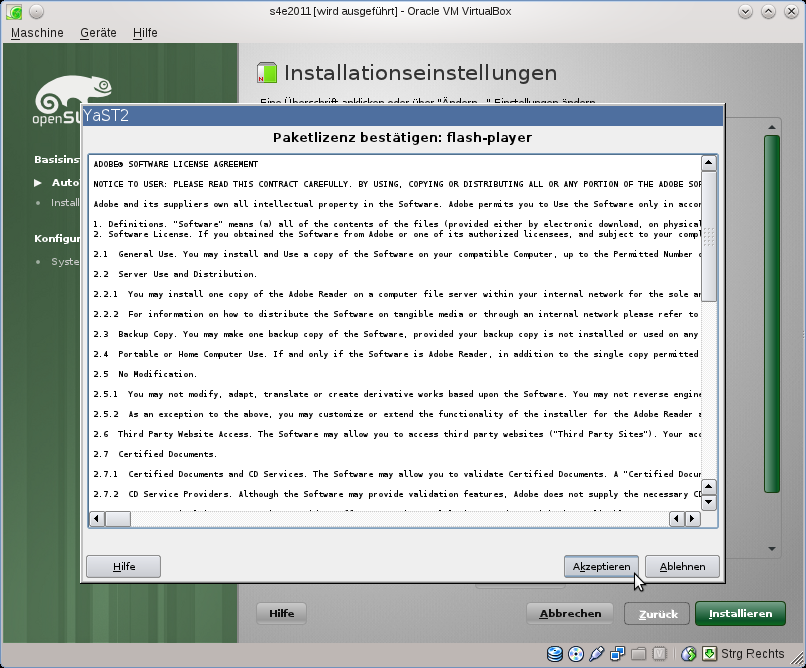Click the license text scroll-right arrow
The image size is (806, 668).
pyautogui.click(x=692, y=519)
